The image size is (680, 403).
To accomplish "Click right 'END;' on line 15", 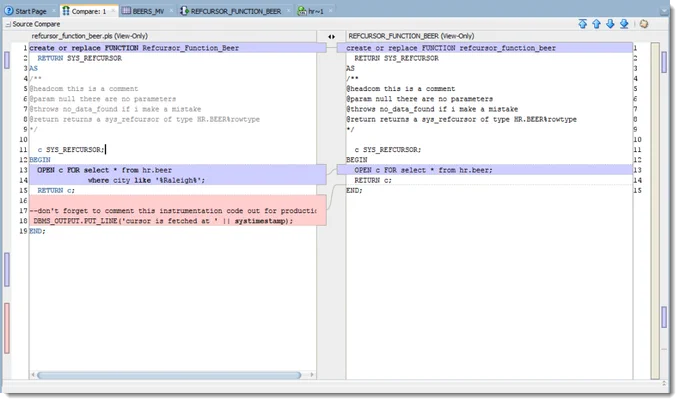I will click(x=354, y=190).
